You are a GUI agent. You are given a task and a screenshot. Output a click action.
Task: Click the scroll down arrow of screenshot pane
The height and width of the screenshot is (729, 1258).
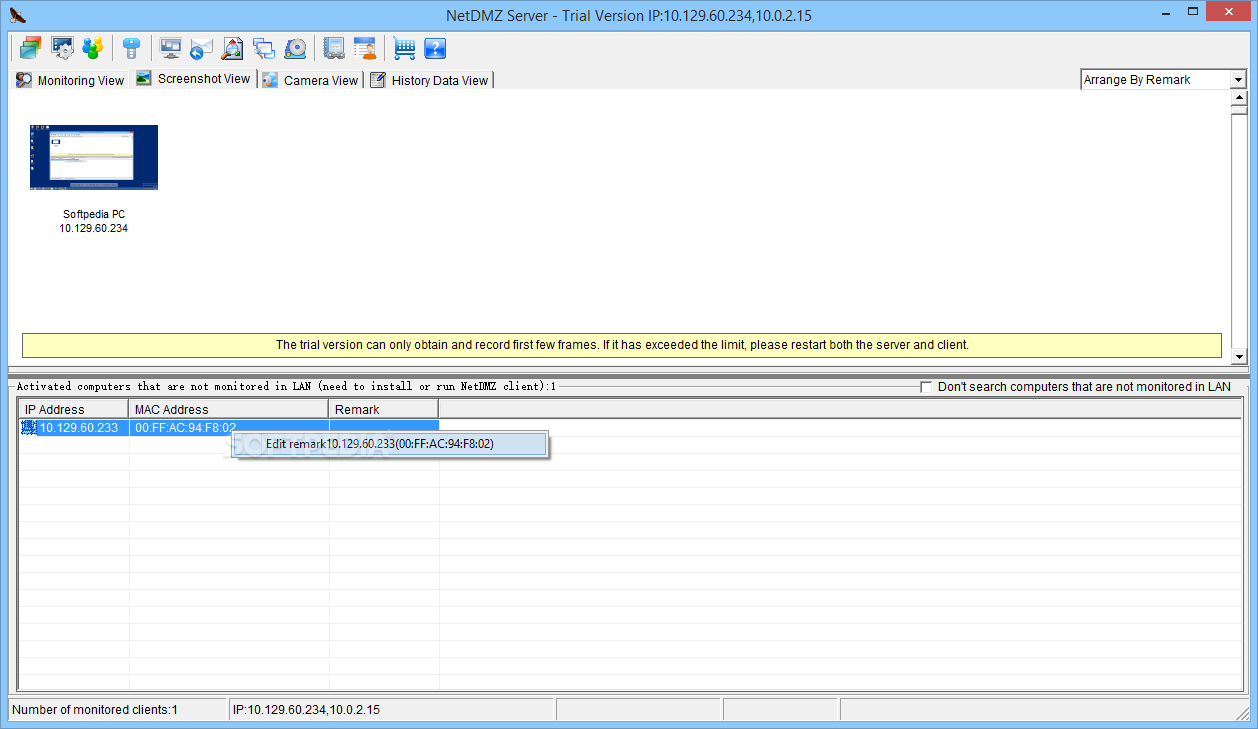(x=1239, y=356)
